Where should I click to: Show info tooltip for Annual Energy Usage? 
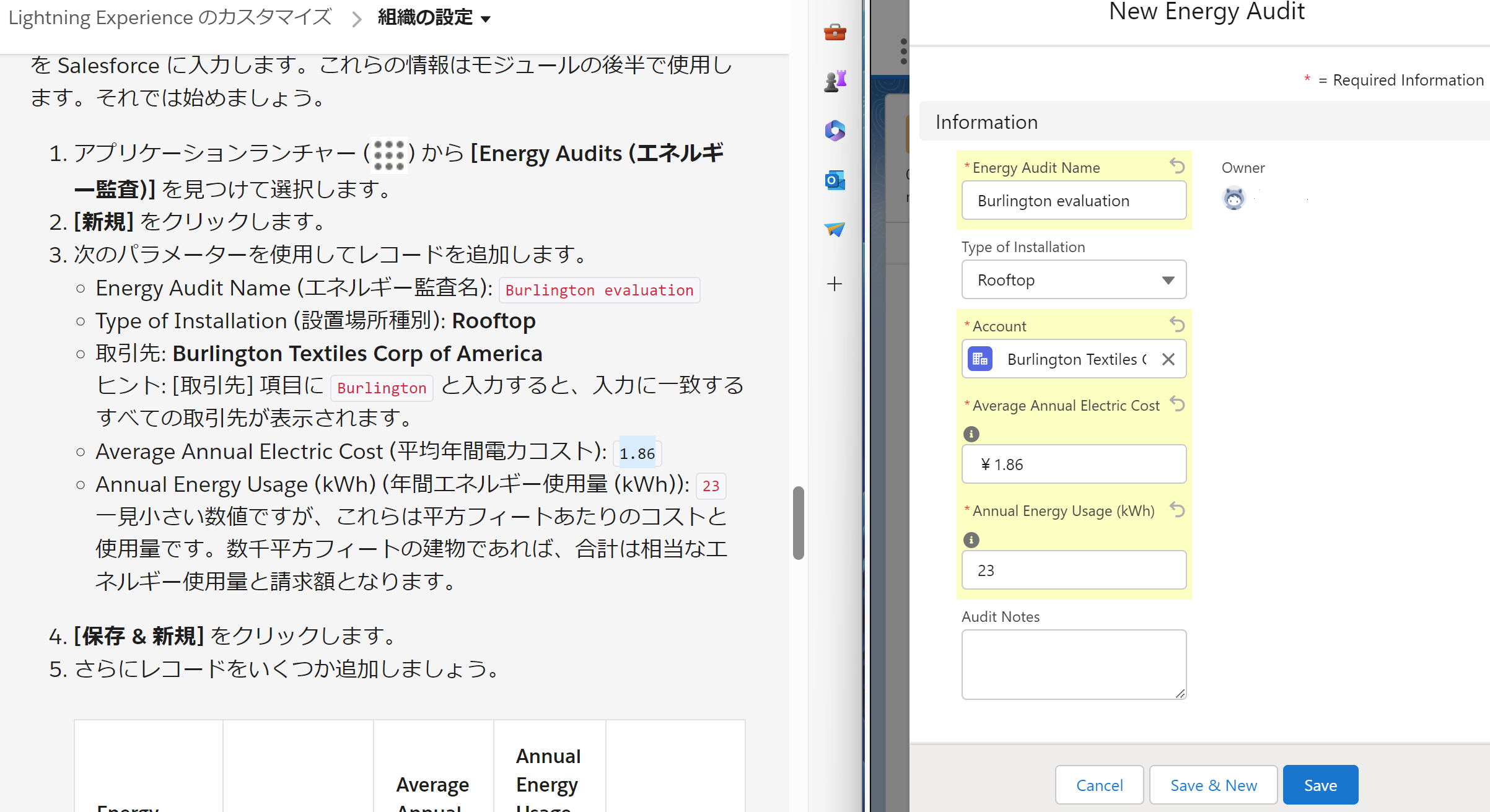(x=971, y=540)
